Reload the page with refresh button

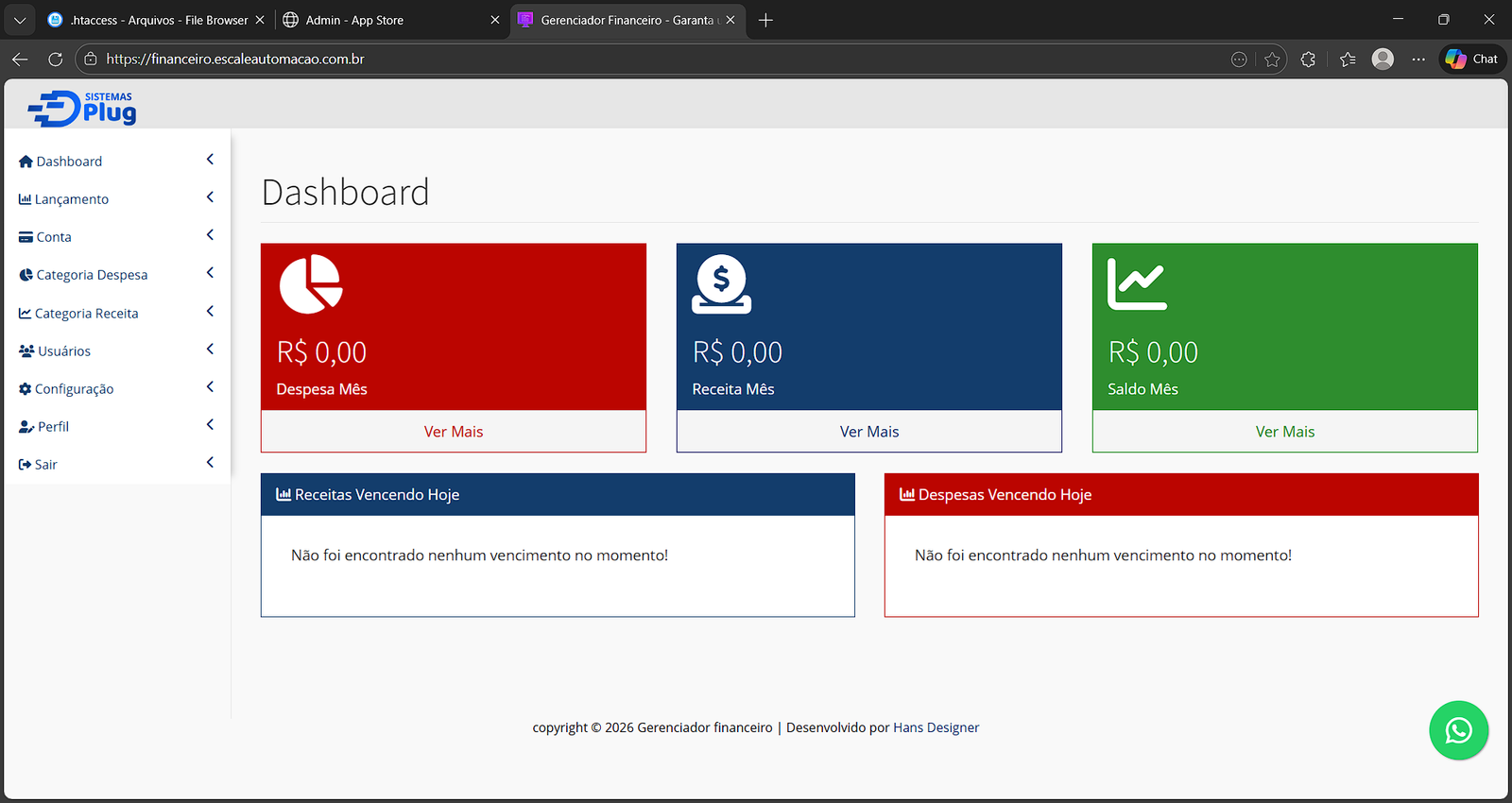click(56, 60)
